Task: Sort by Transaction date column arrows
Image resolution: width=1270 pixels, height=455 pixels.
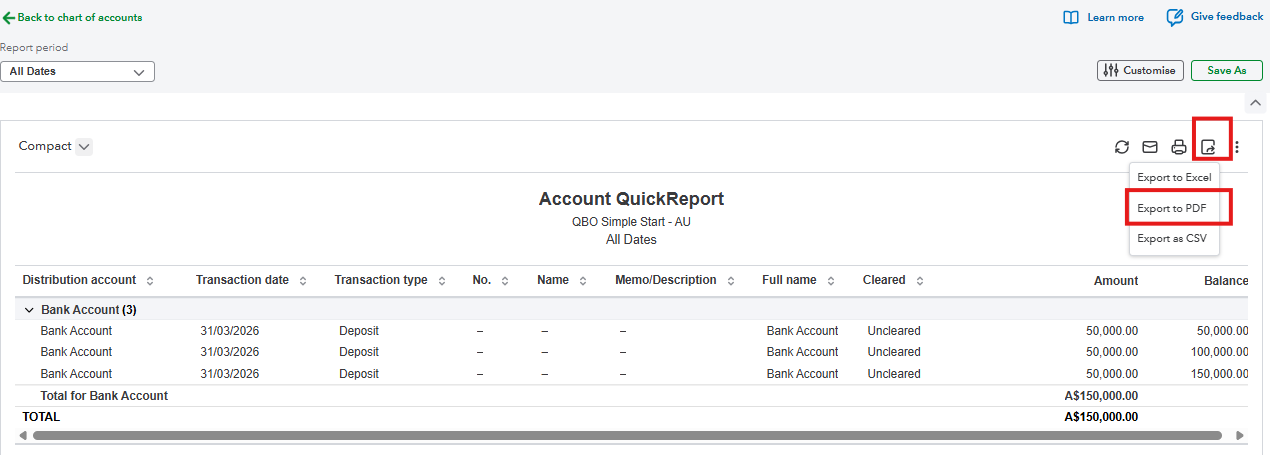Action: point(303,281)
